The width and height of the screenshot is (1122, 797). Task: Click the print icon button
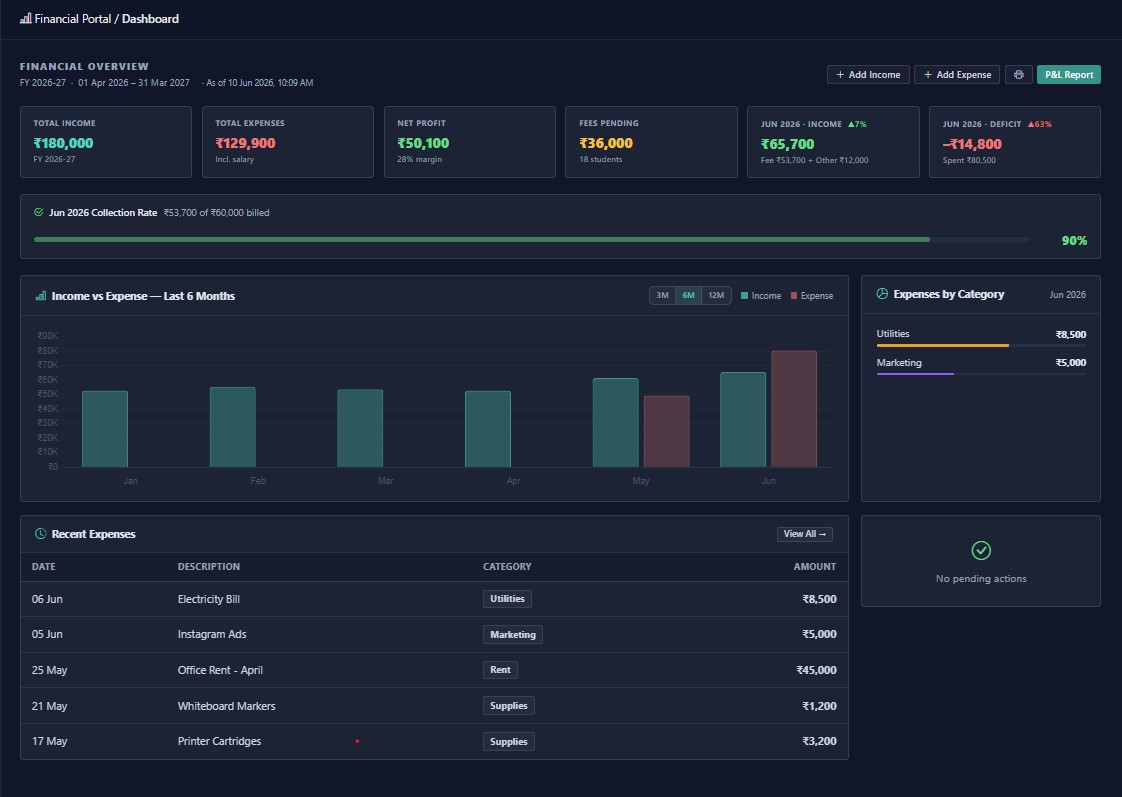coord(1018,74)
